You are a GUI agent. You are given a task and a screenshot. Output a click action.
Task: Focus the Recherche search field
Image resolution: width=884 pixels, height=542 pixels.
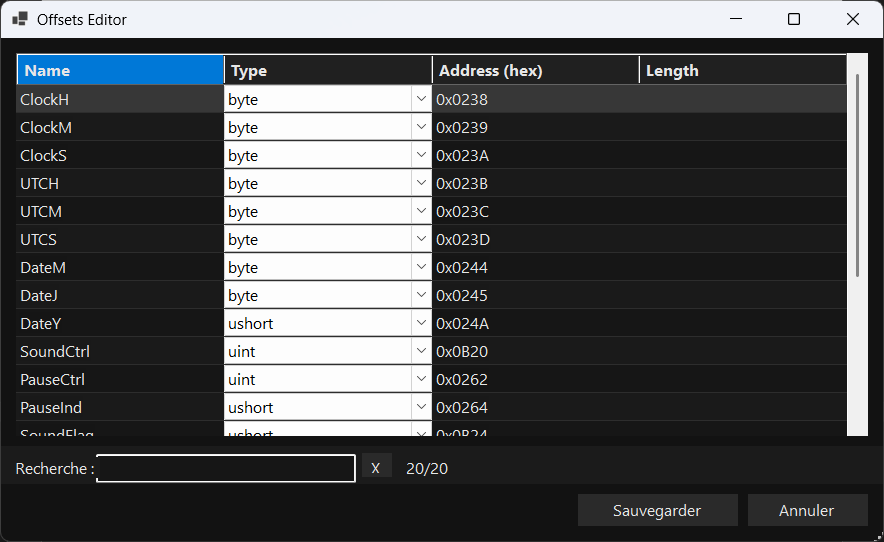coord(226,468)
